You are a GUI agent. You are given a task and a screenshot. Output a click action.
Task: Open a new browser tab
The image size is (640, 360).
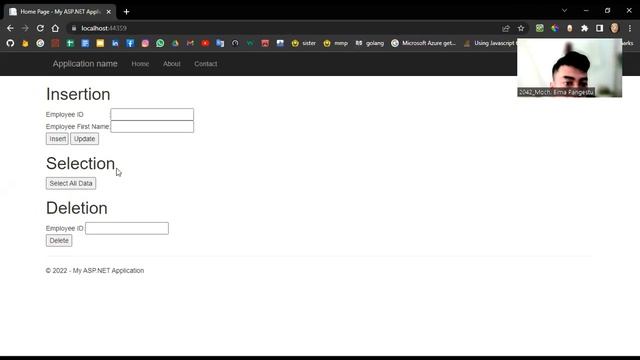[127, 12]
